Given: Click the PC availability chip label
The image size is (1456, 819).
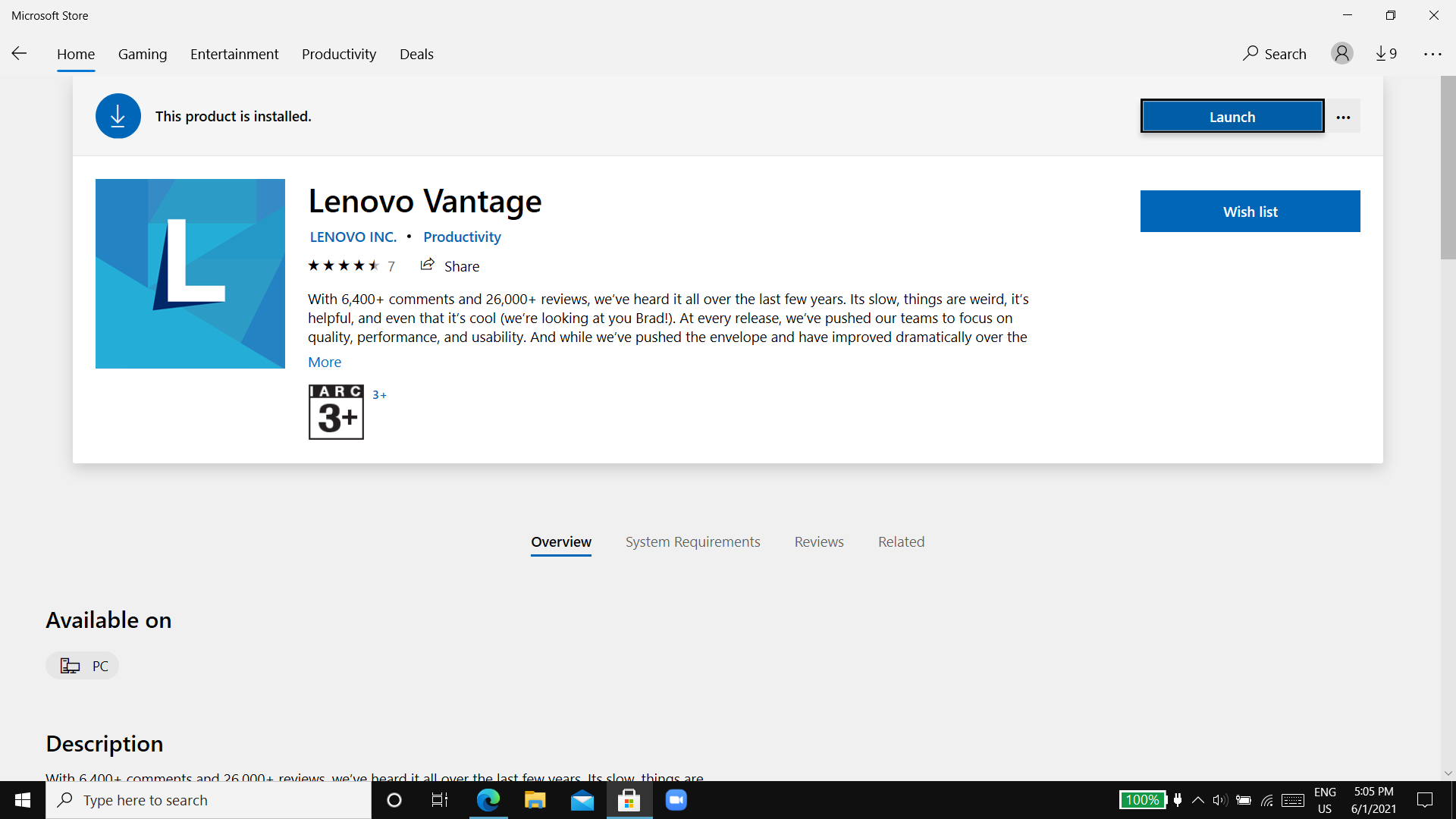Looking at the screenshot, I should point(100,666).
